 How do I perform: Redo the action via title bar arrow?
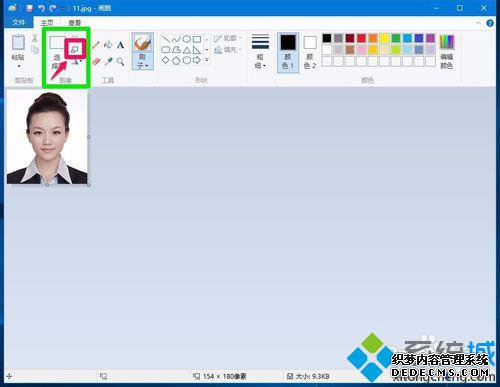point(53,8)
